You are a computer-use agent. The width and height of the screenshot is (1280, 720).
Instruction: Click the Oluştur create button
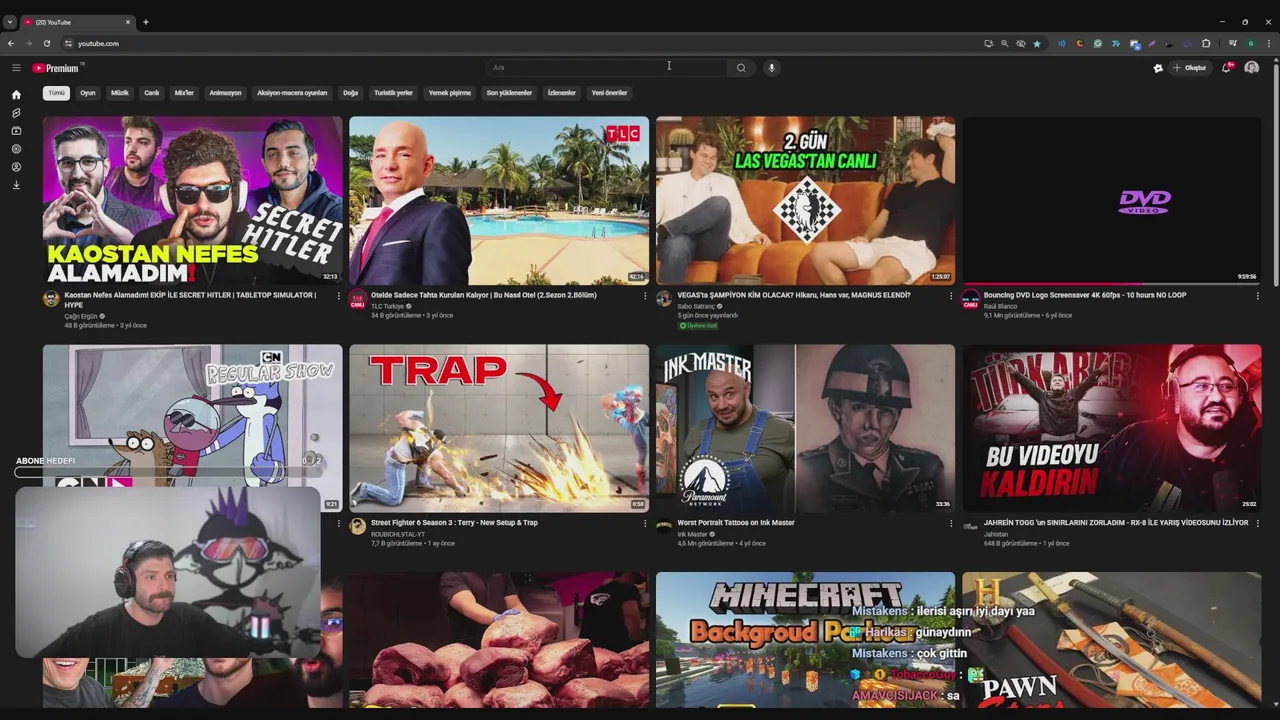tap(1190, 68)
